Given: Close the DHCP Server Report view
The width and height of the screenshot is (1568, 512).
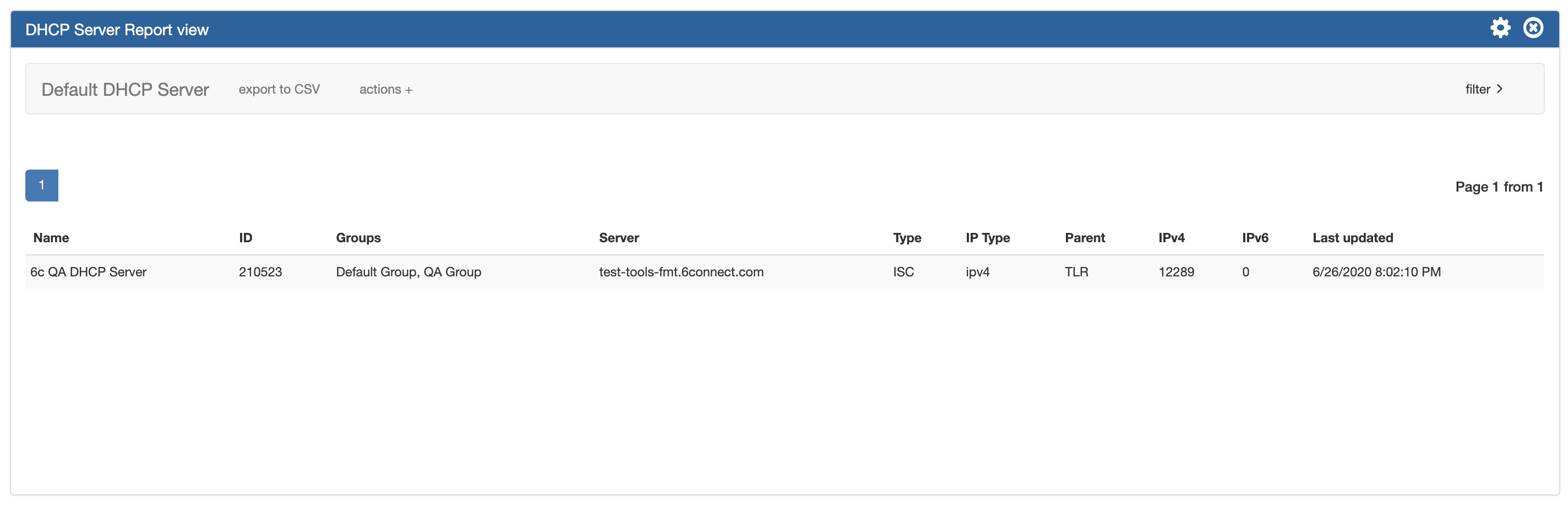Looking at the screenshot, I should [1533, 28].
